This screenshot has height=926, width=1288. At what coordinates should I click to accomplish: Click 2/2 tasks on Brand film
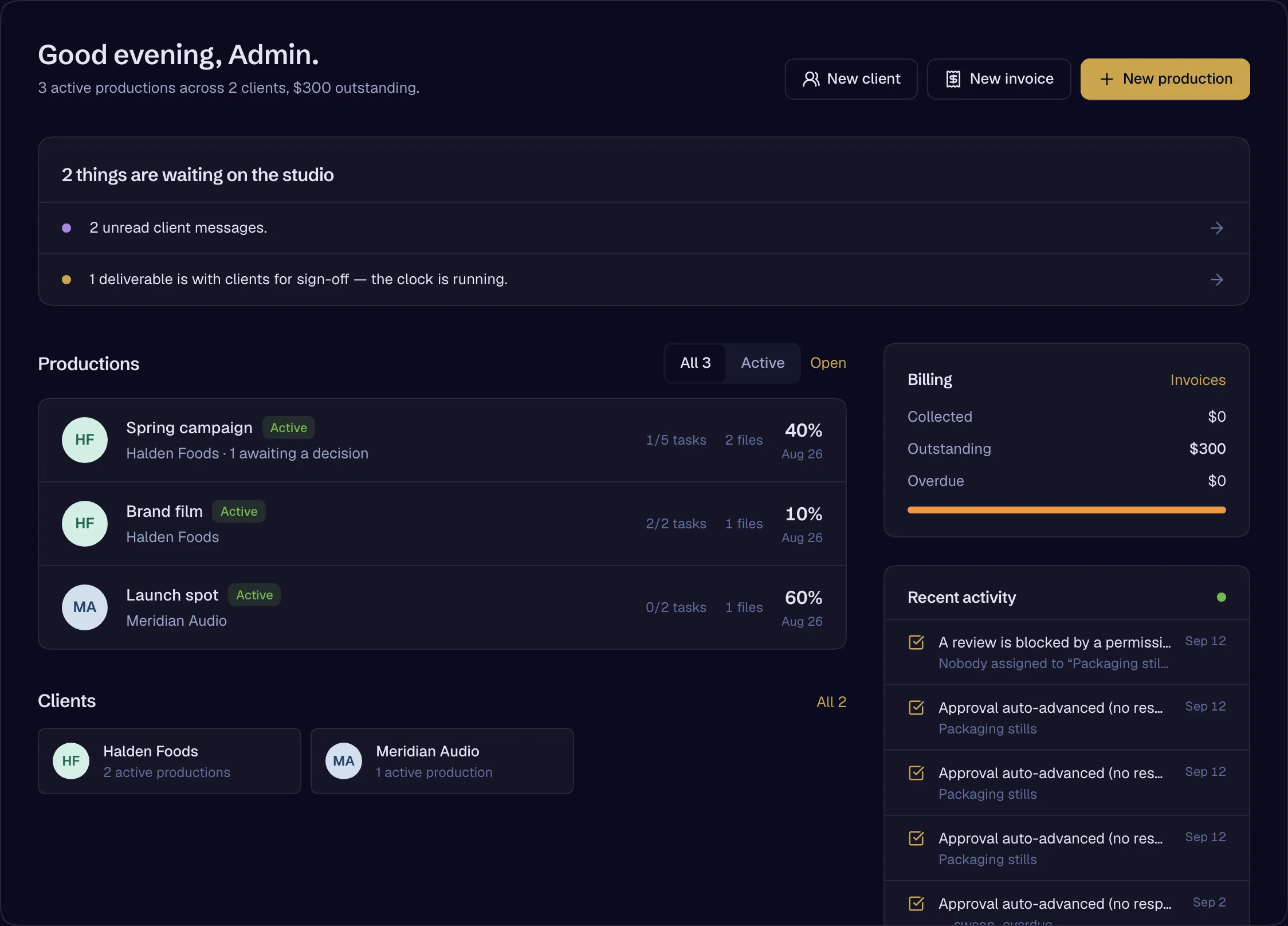(676, 524)
